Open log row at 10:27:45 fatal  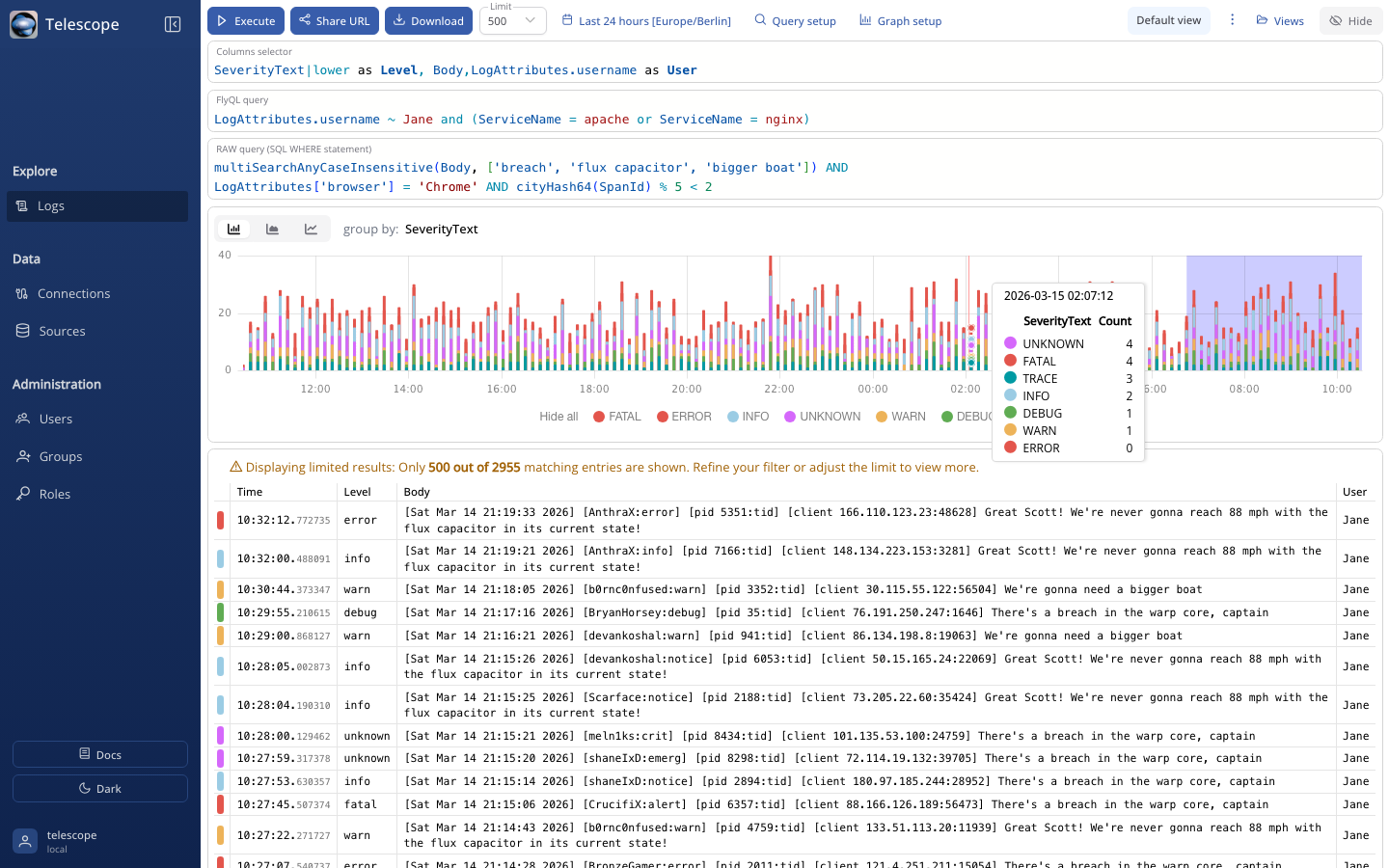(x=795, y=804)
